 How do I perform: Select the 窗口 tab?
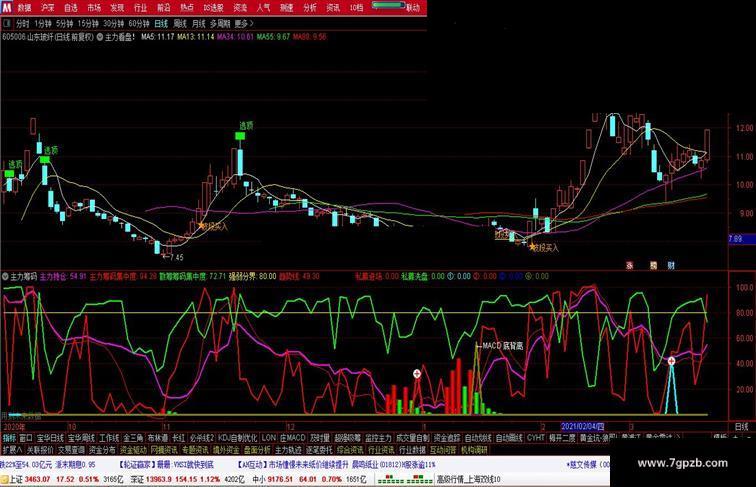(26, 438)
